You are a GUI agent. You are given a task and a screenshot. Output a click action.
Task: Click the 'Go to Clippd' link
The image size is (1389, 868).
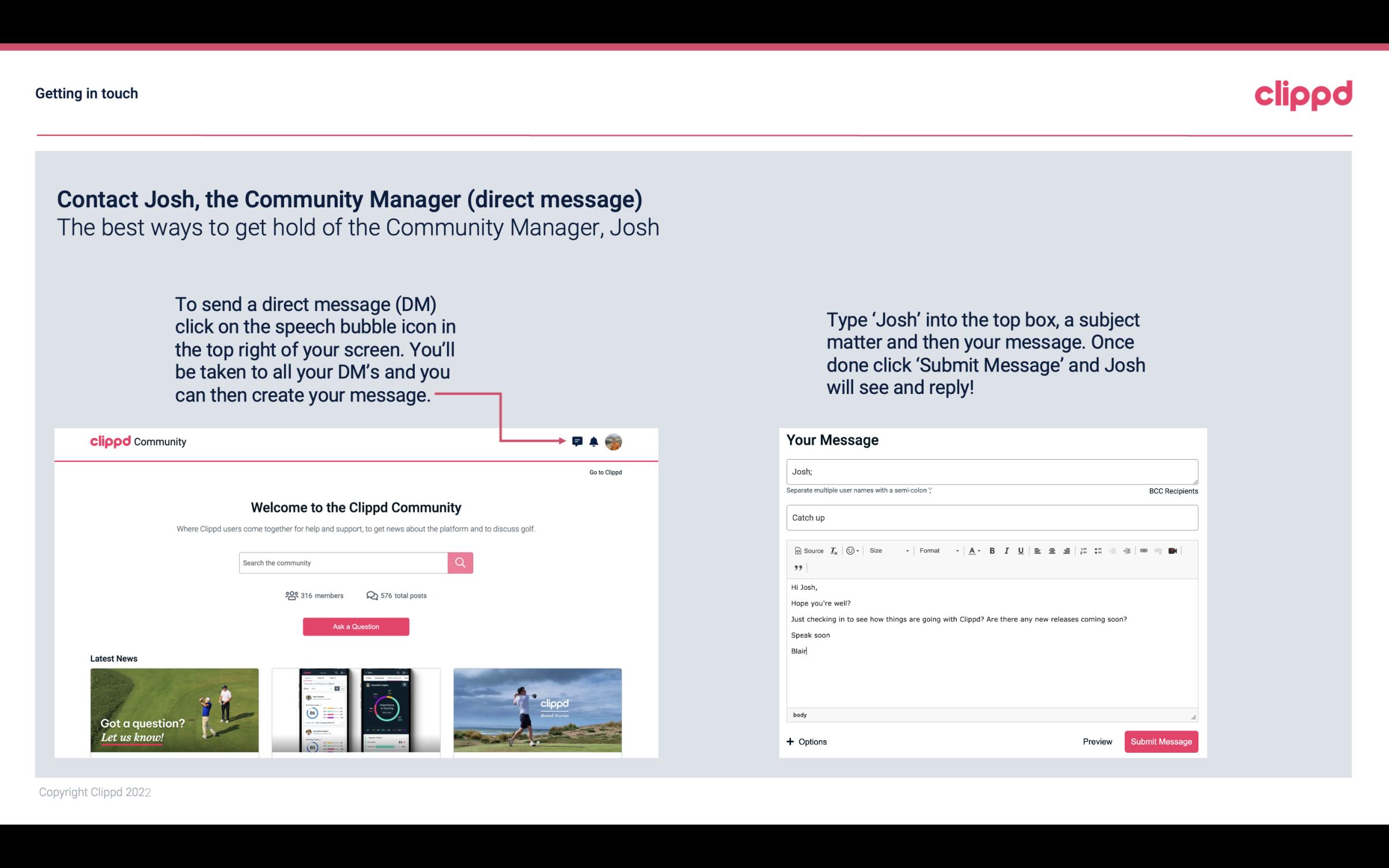pos(604,472)
